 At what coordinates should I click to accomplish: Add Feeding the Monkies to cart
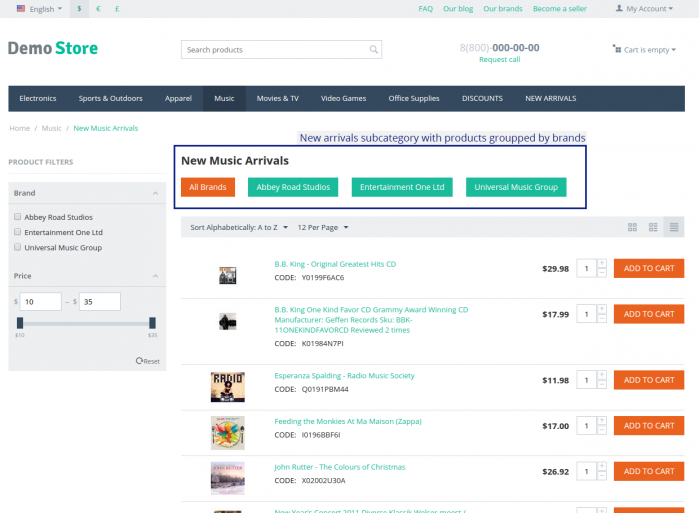[x=649, y=425]
